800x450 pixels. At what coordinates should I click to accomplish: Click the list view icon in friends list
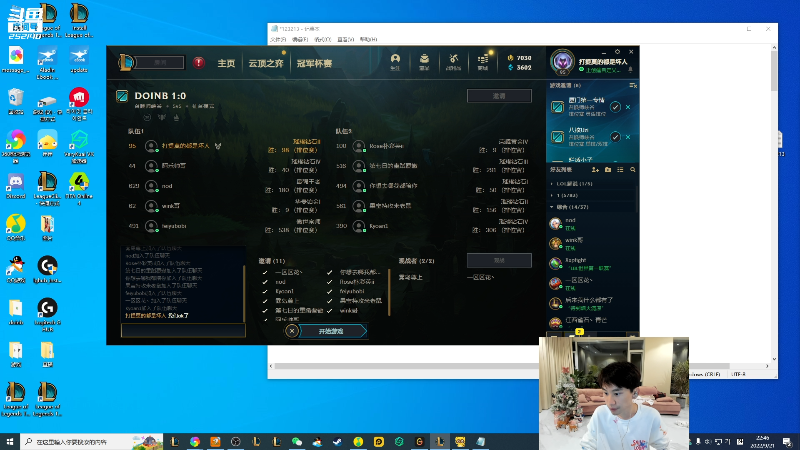[620, 169]
